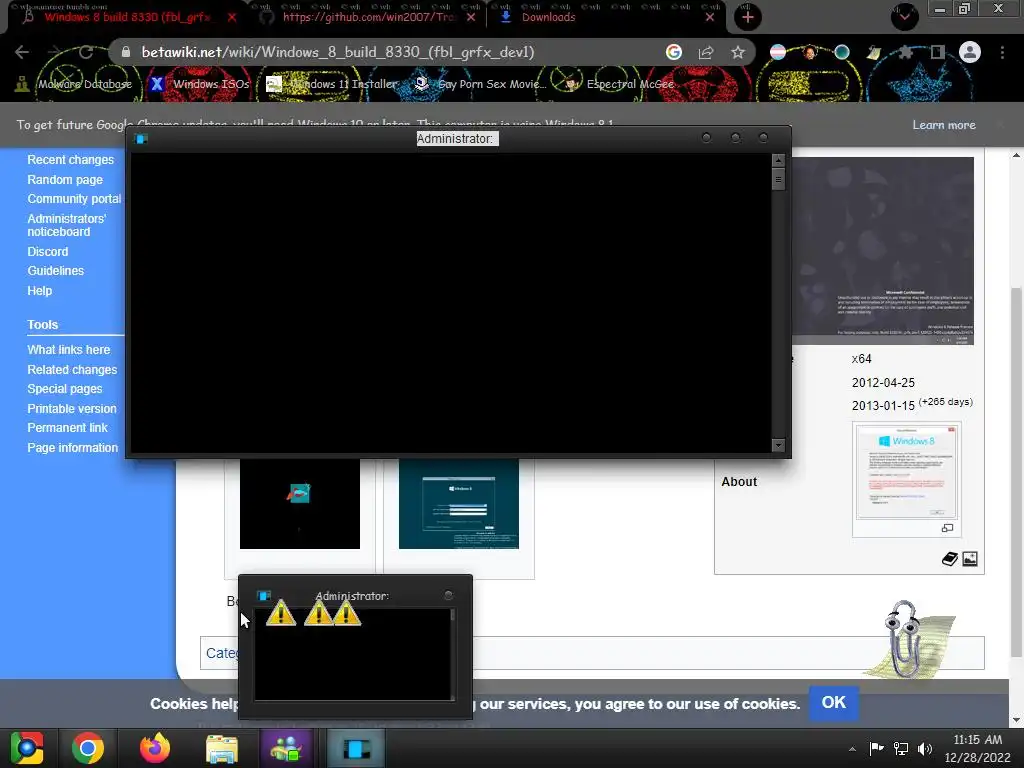Open the Guidelines sidebar link
Image resolution: width=1024 pixels, height=768 pixels.
[x=56, y=270]
